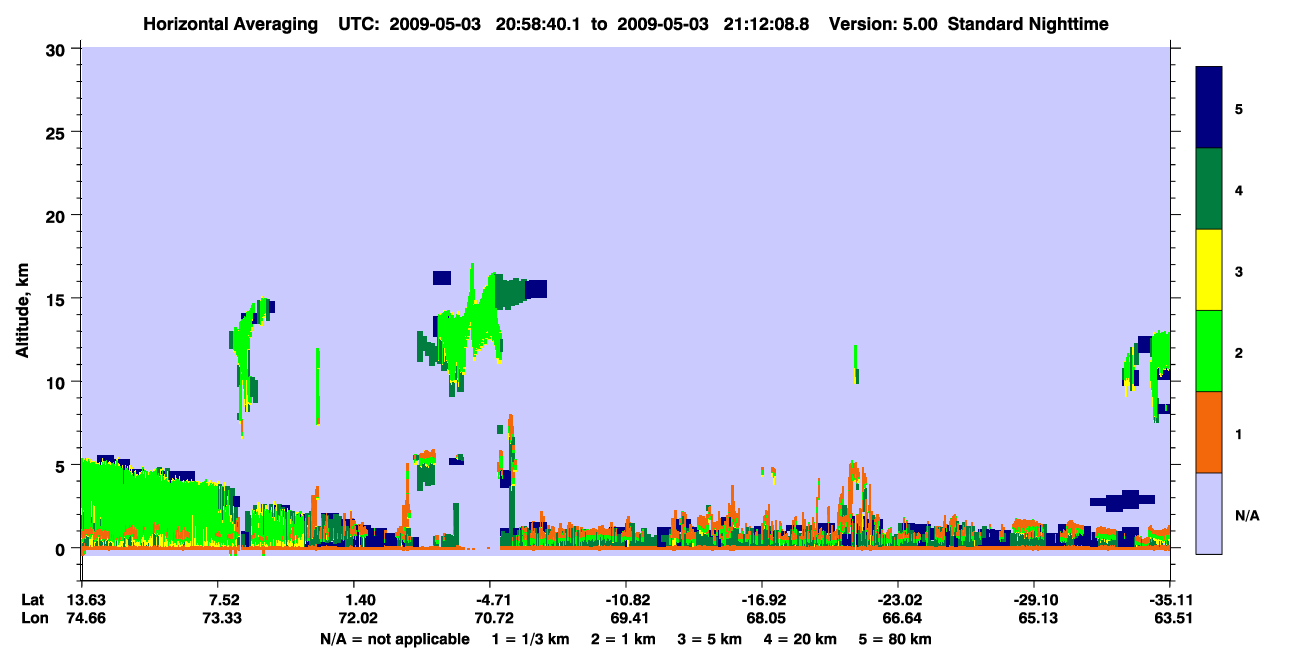Click the colorbar label 2
1300x667 pixels.
(x=1239, y=351)
